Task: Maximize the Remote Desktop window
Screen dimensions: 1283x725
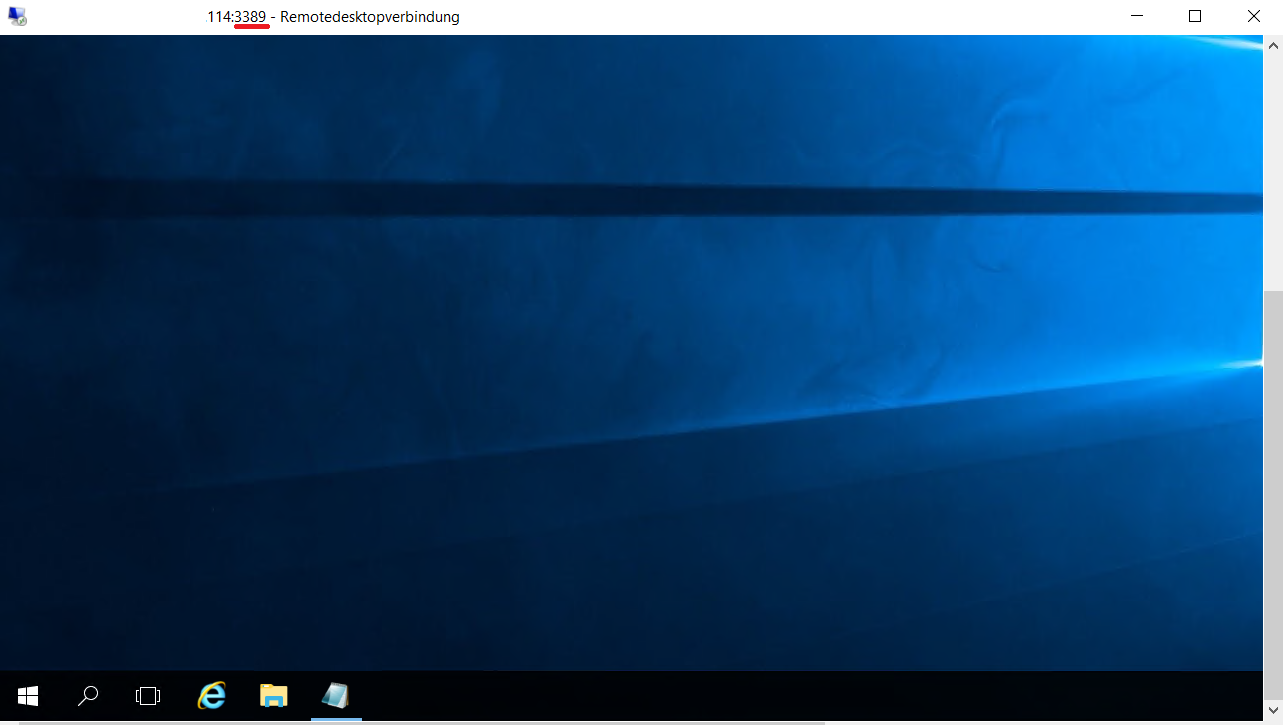Action: (1194, 16)
